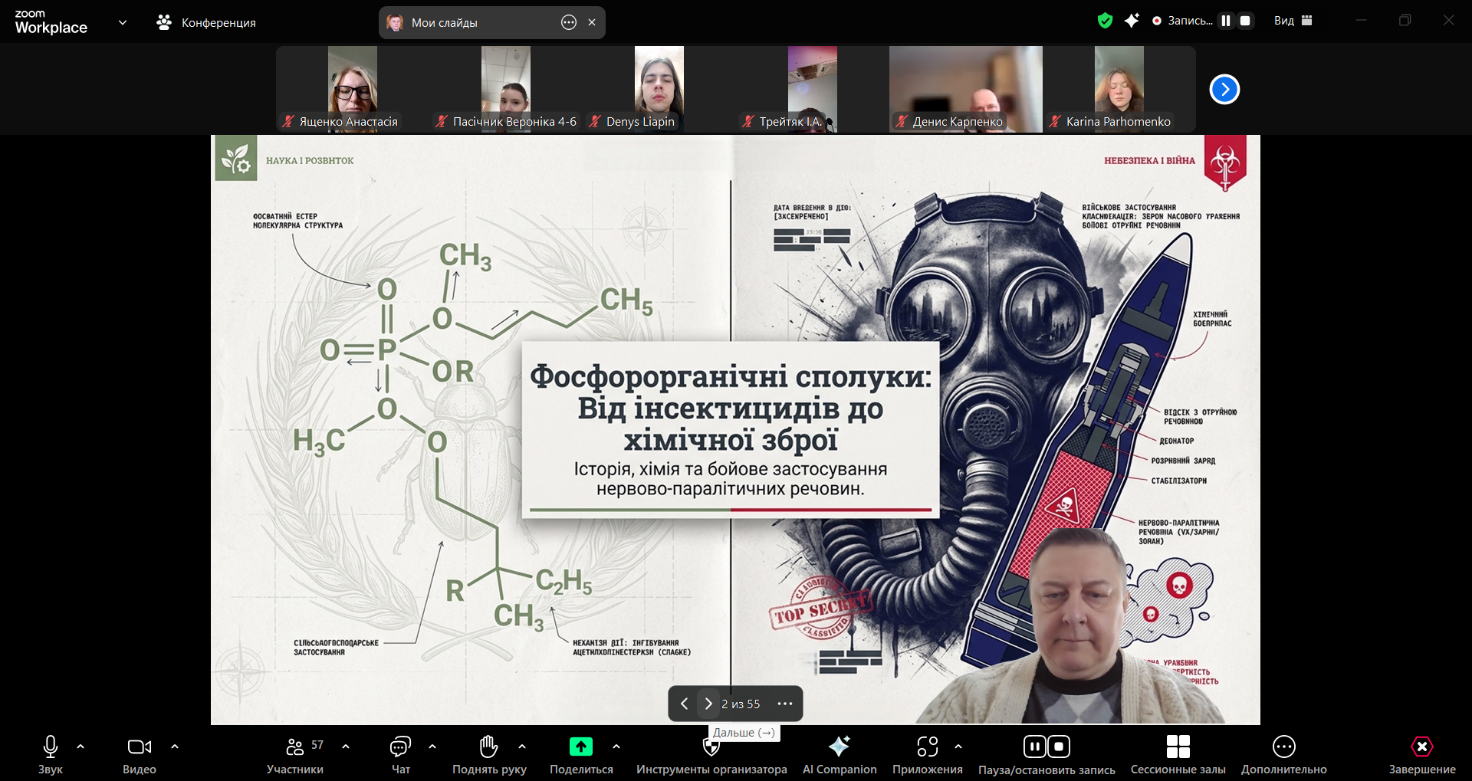
Task: Open the Дополнительно more options button
Action: tap(1283, 747)
